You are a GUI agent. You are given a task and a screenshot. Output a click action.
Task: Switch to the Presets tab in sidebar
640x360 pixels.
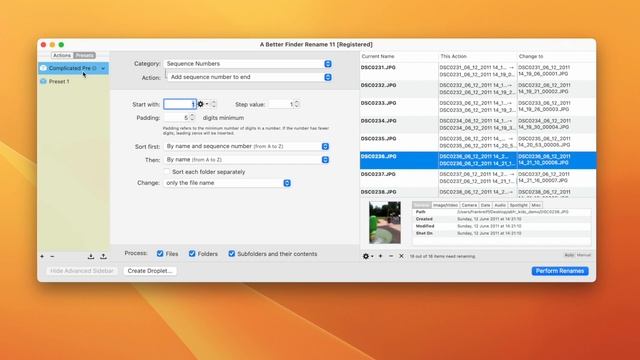84,55
